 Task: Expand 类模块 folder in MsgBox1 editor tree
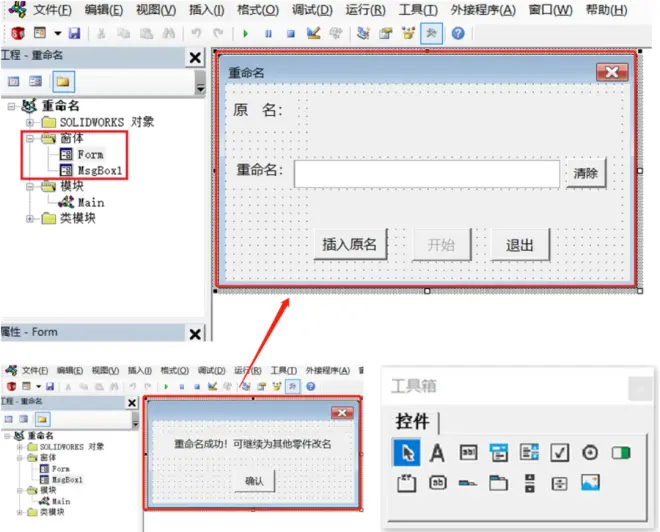click(x=20, y=512)
